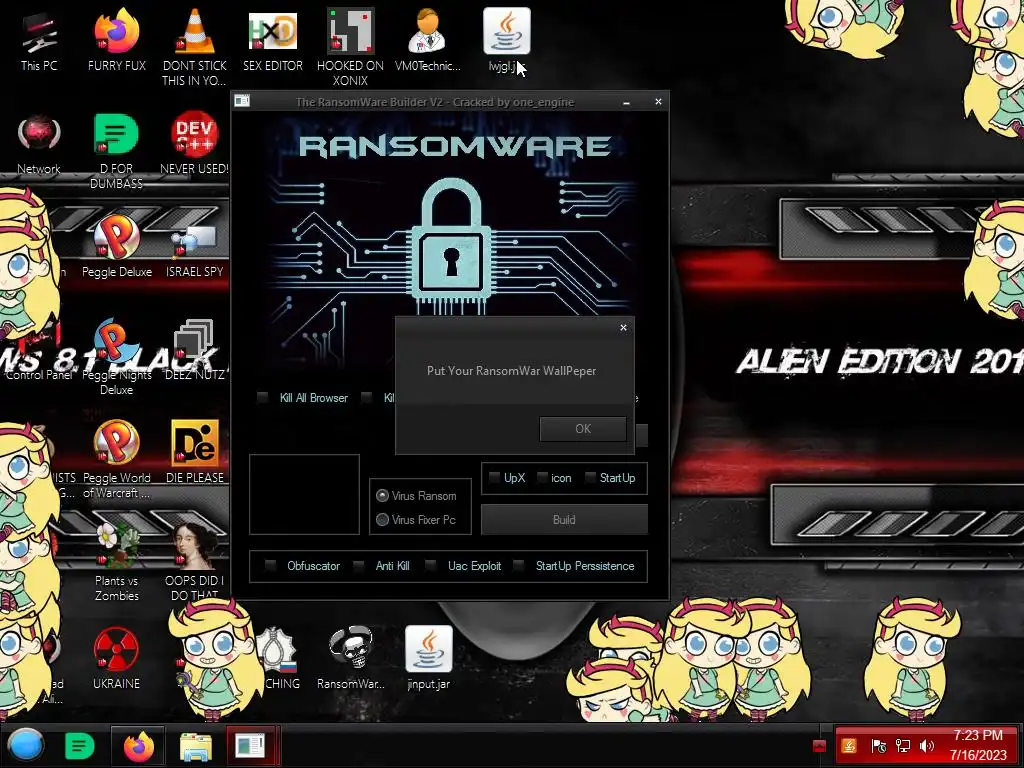Viewport: 1024px width, 768px height.
Task: Minimize the RansomWare Builder window
Action: [626, 102]
